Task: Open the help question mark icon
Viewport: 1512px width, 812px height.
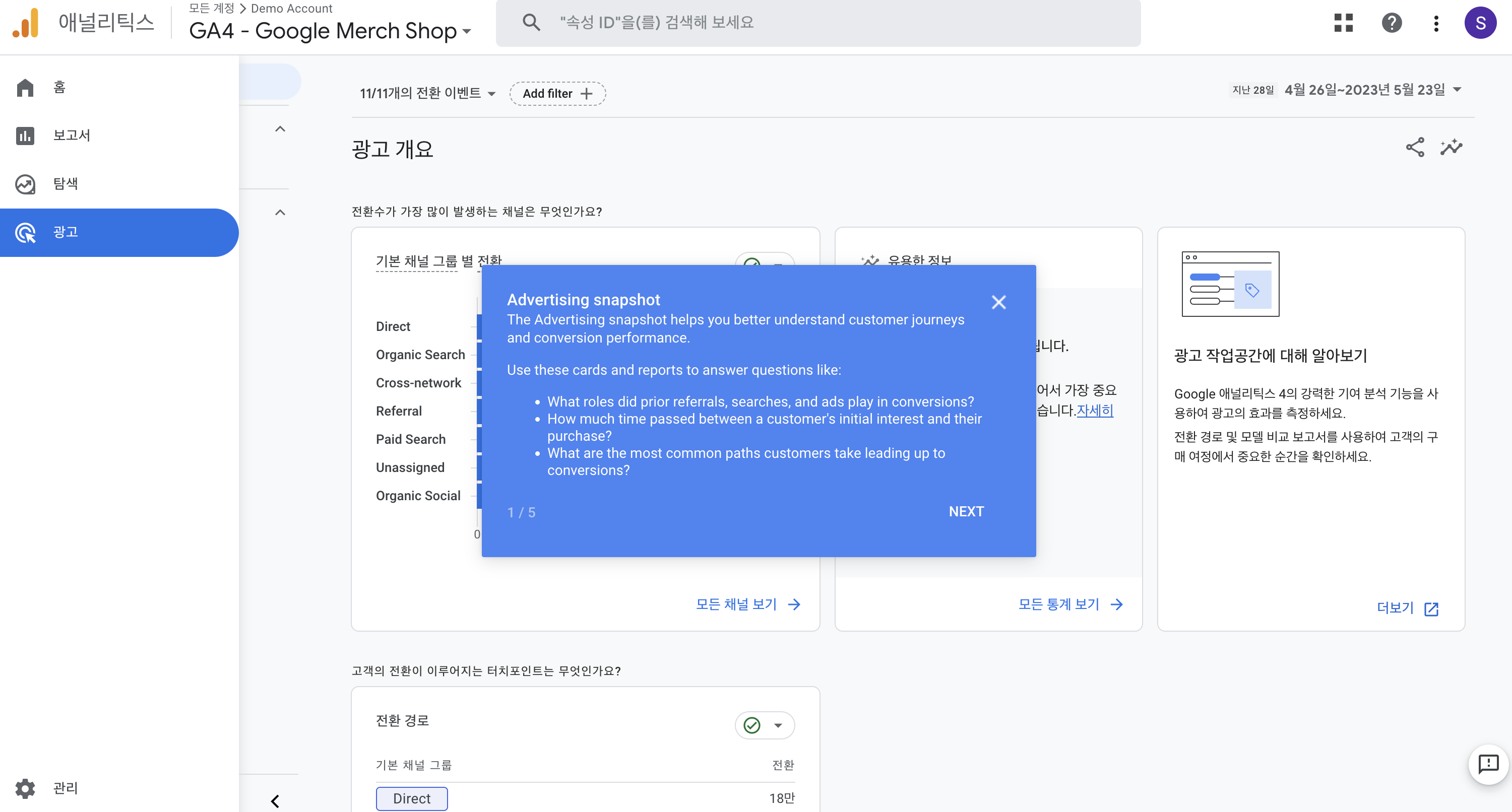Action: point(1391,23)
